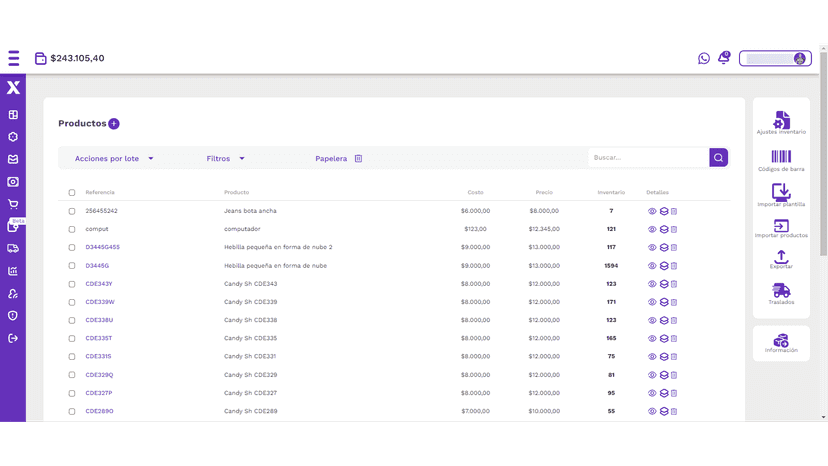Tick the CDE338U row checkbox
This screenshot has width=828, height=466.
(x=72, y=320)
